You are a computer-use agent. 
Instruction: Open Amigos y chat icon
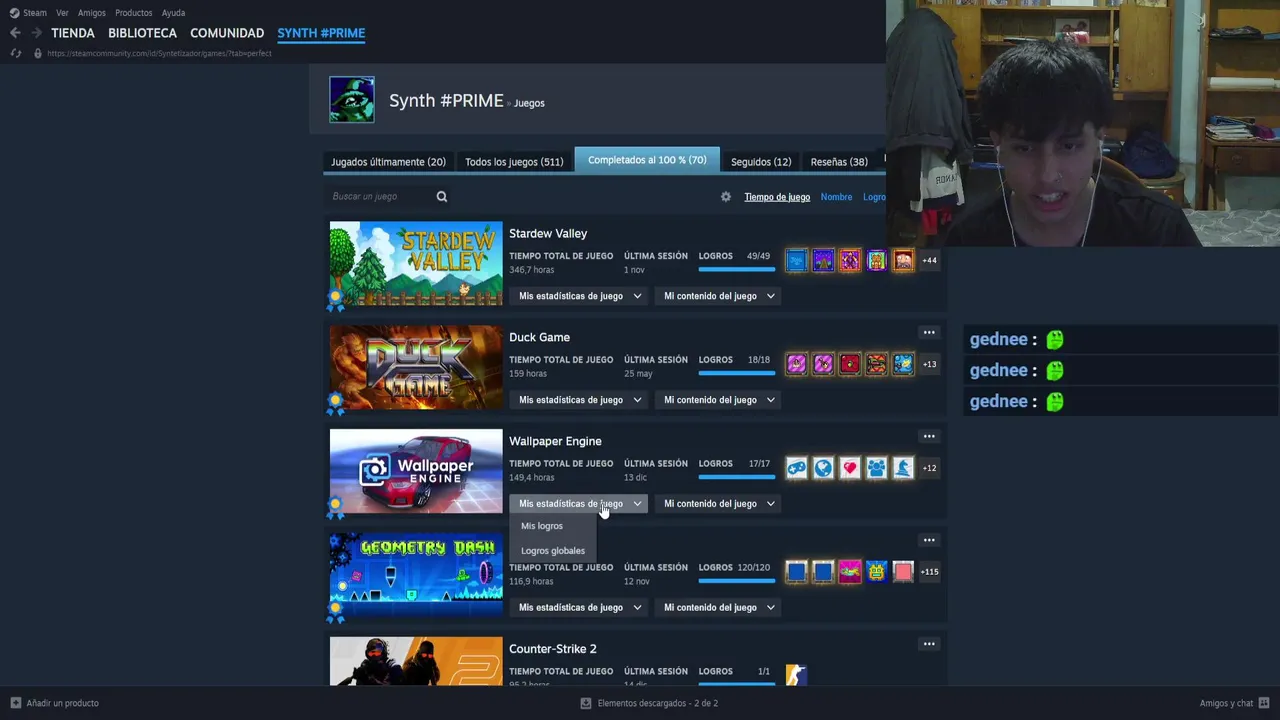pyautogui.click(x=1264, y=703)
